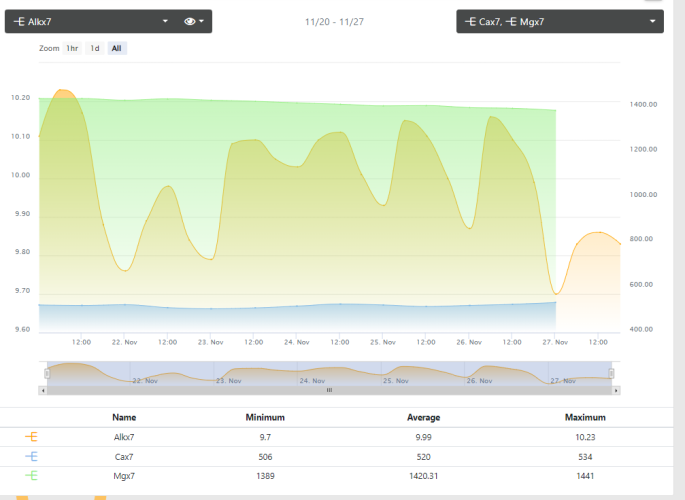Click the 11/20 - 11/27 date range
685x500 pixels.
point(334,22)
